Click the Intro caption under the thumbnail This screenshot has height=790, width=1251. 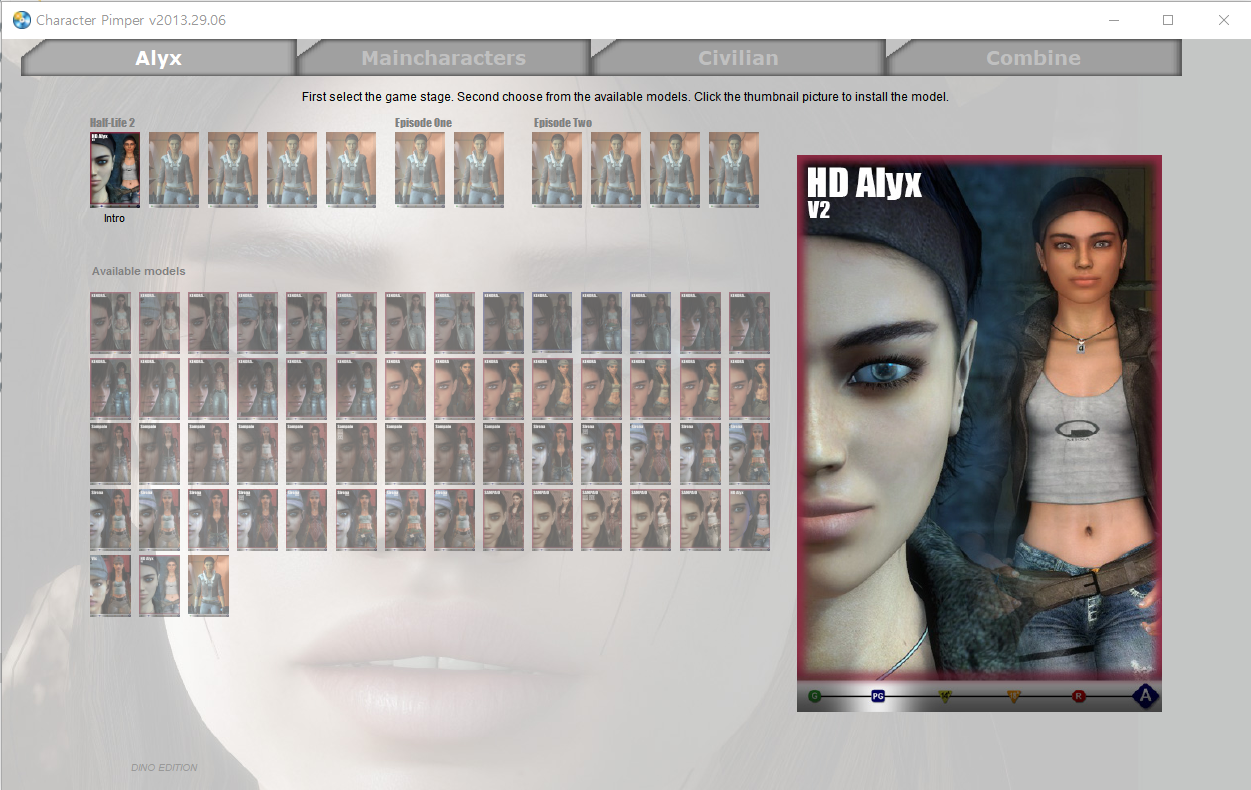tap(115, 218)
